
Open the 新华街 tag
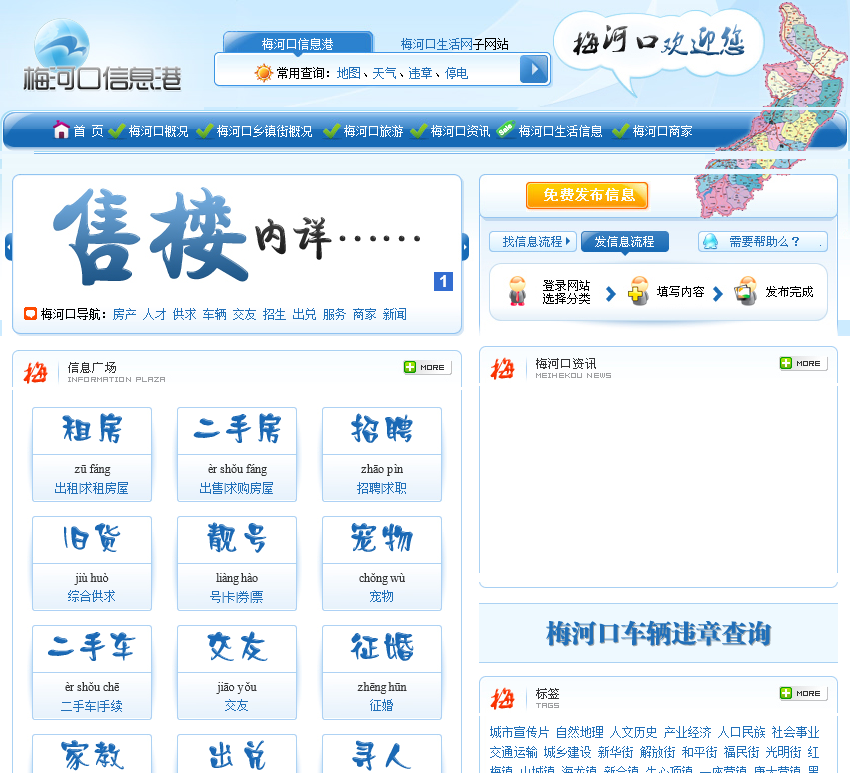click(x=615, y=752)
